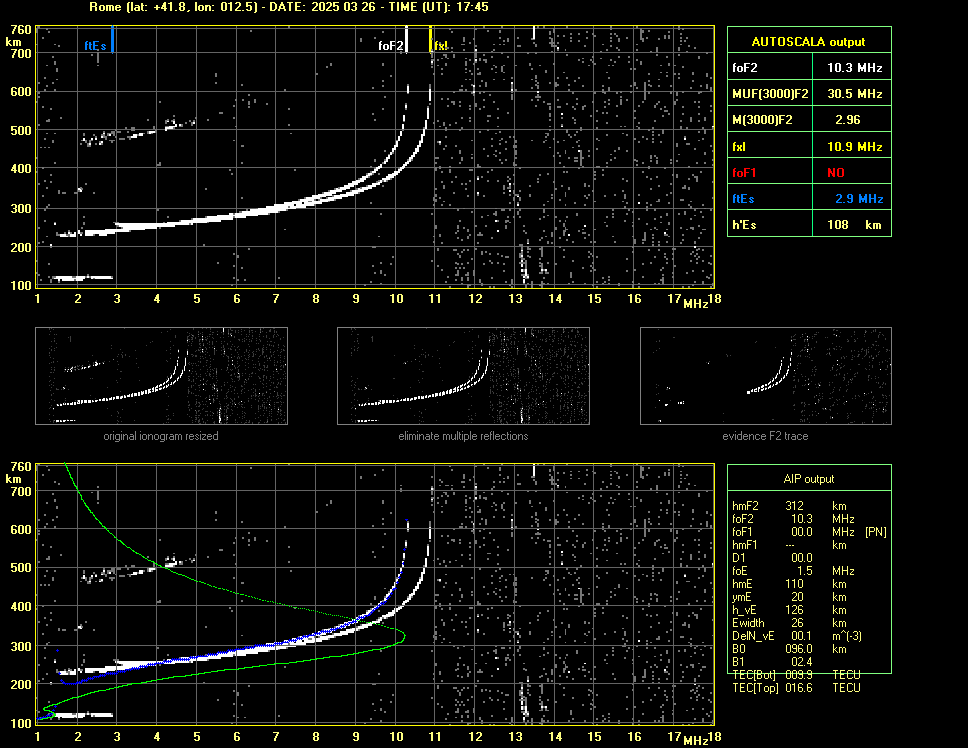Select the 'AUTOSCALA output' table header

click(808, 42)
